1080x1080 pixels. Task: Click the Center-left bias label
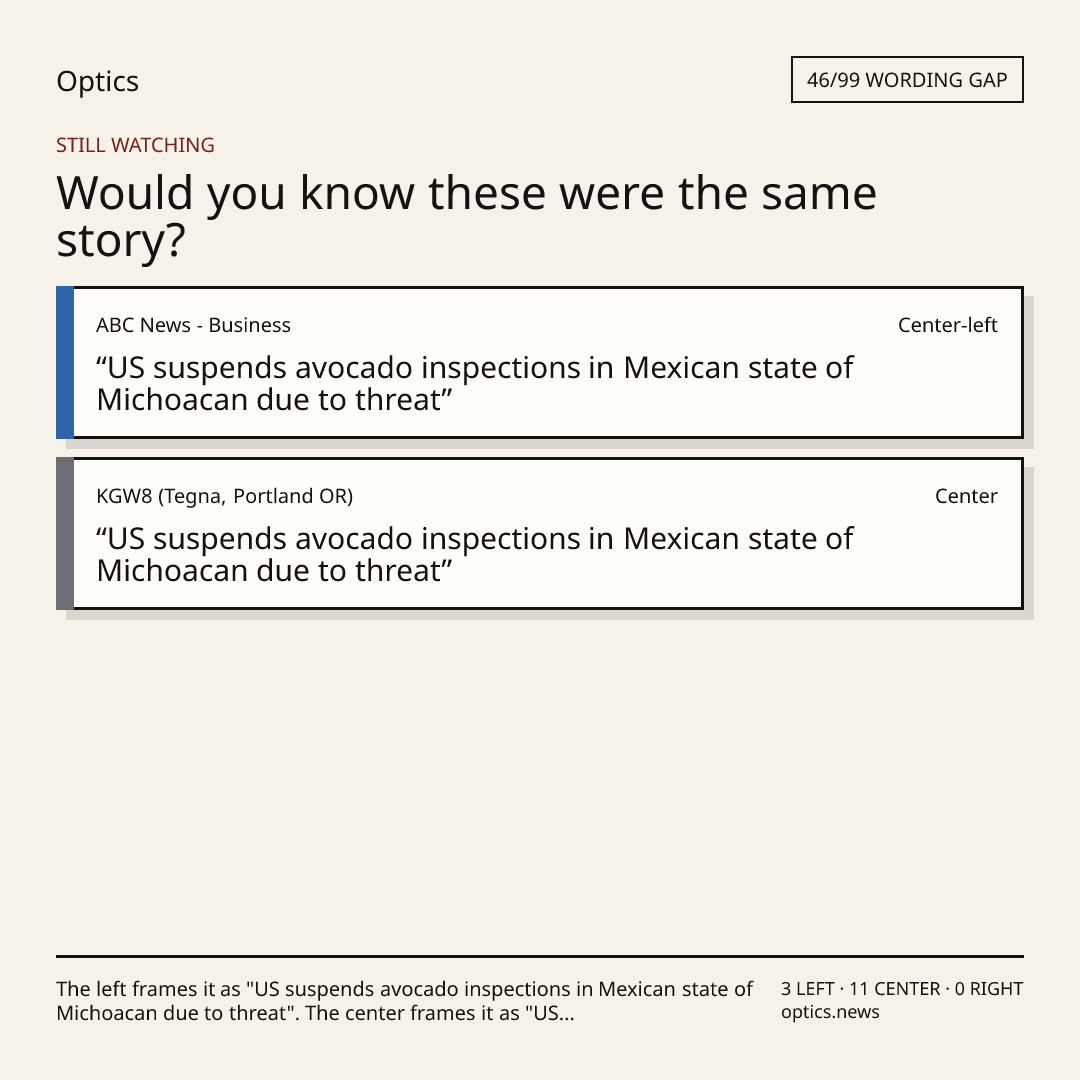948,325
